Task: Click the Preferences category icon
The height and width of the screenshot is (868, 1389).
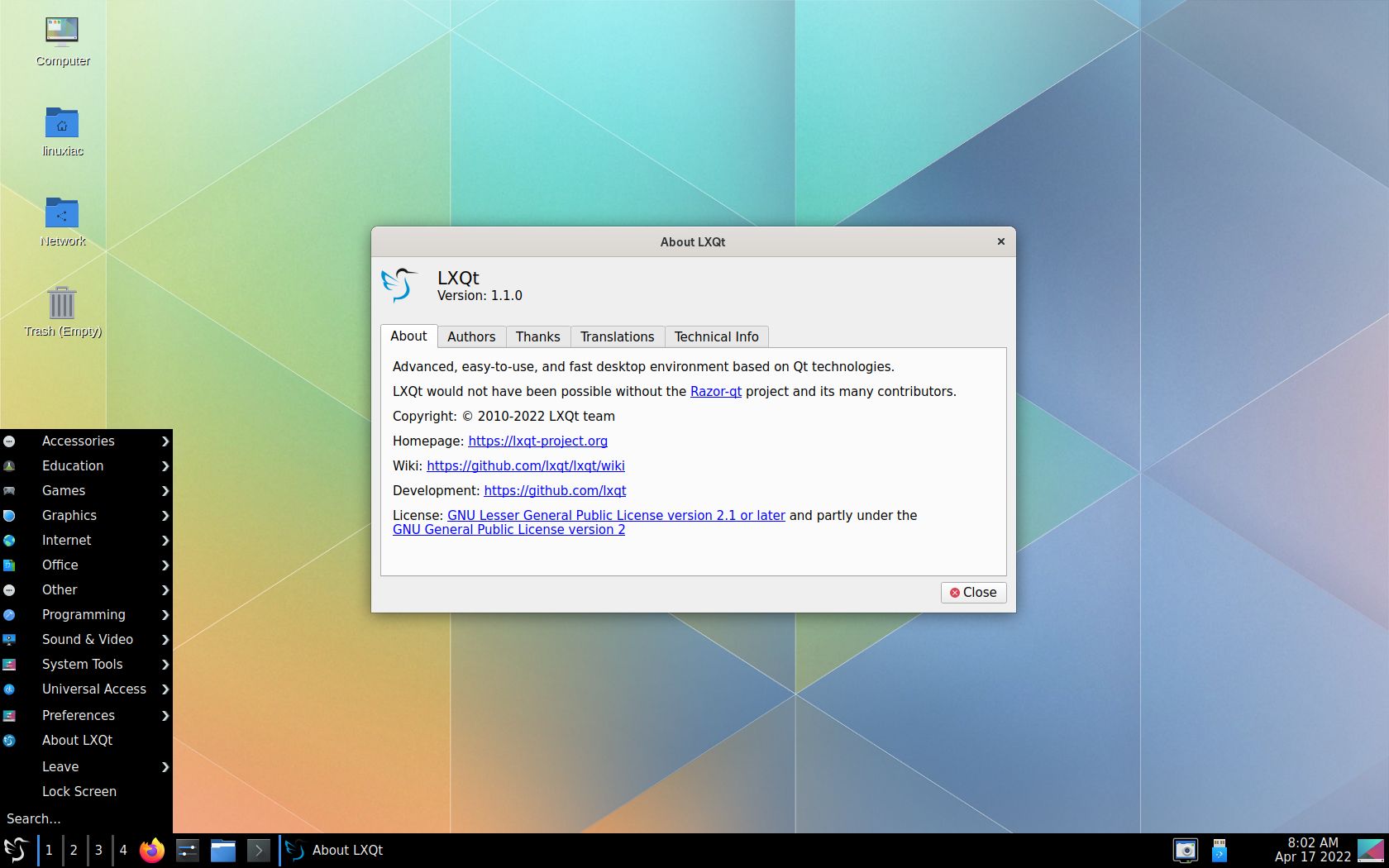Action: point(9,716)
